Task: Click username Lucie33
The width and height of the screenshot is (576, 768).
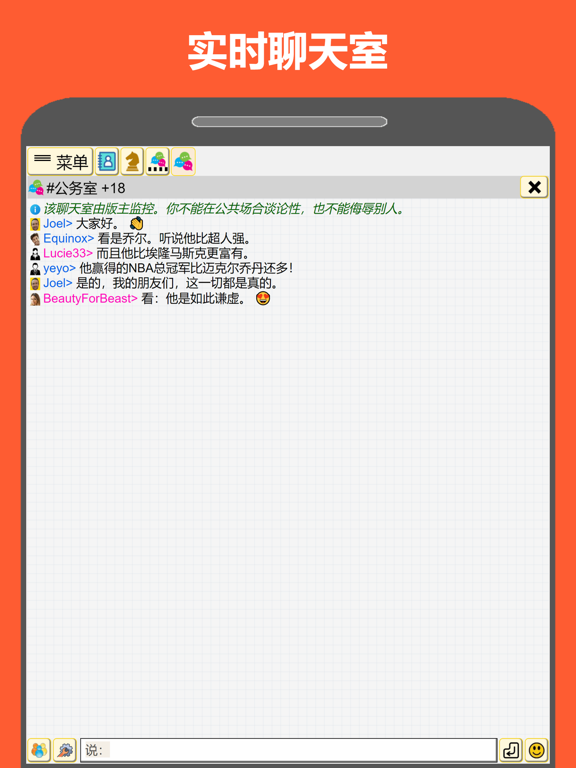Action: (x=68, y=254)
